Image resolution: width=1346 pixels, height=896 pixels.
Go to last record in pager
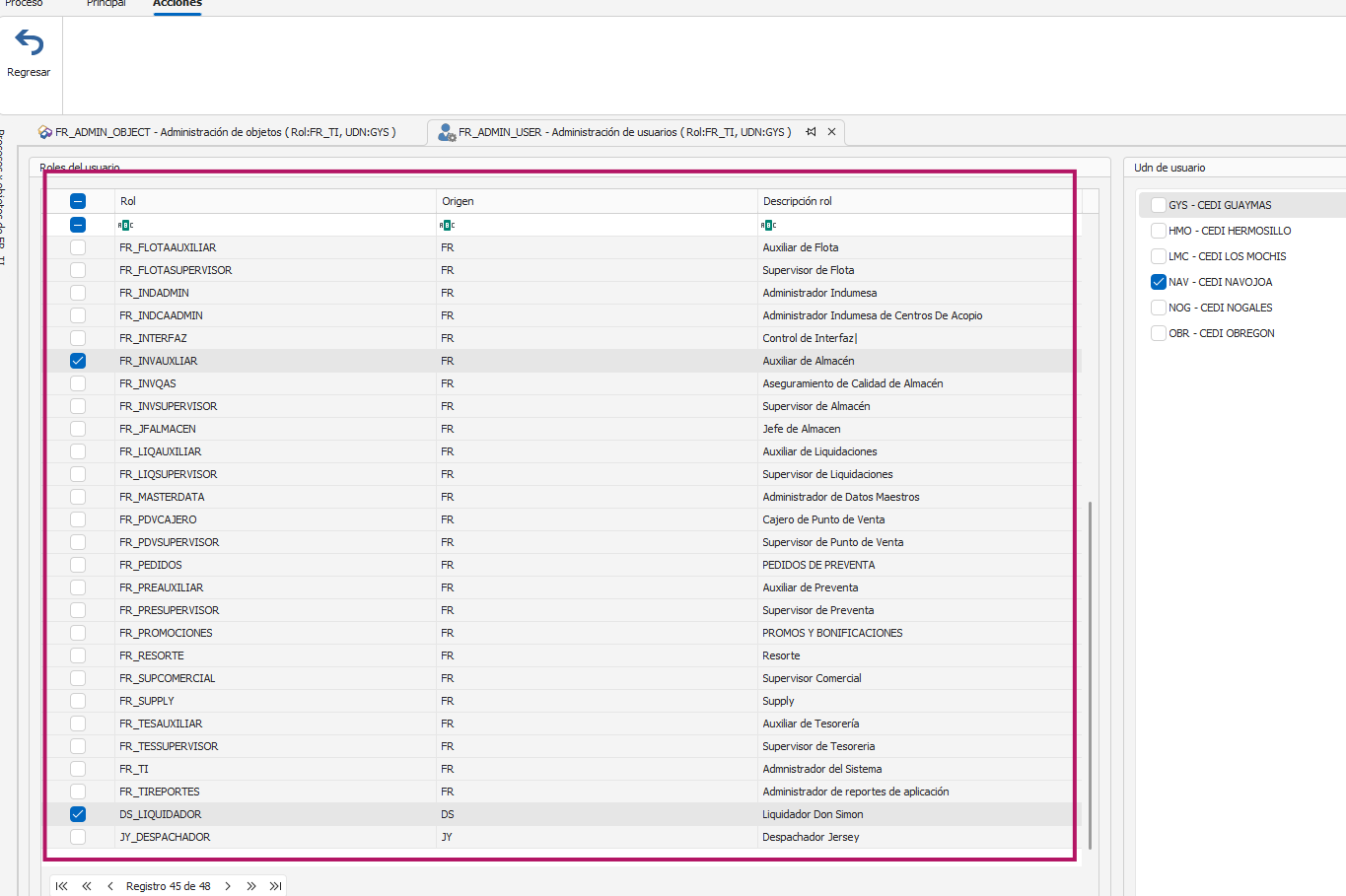[x=276, y=886]
